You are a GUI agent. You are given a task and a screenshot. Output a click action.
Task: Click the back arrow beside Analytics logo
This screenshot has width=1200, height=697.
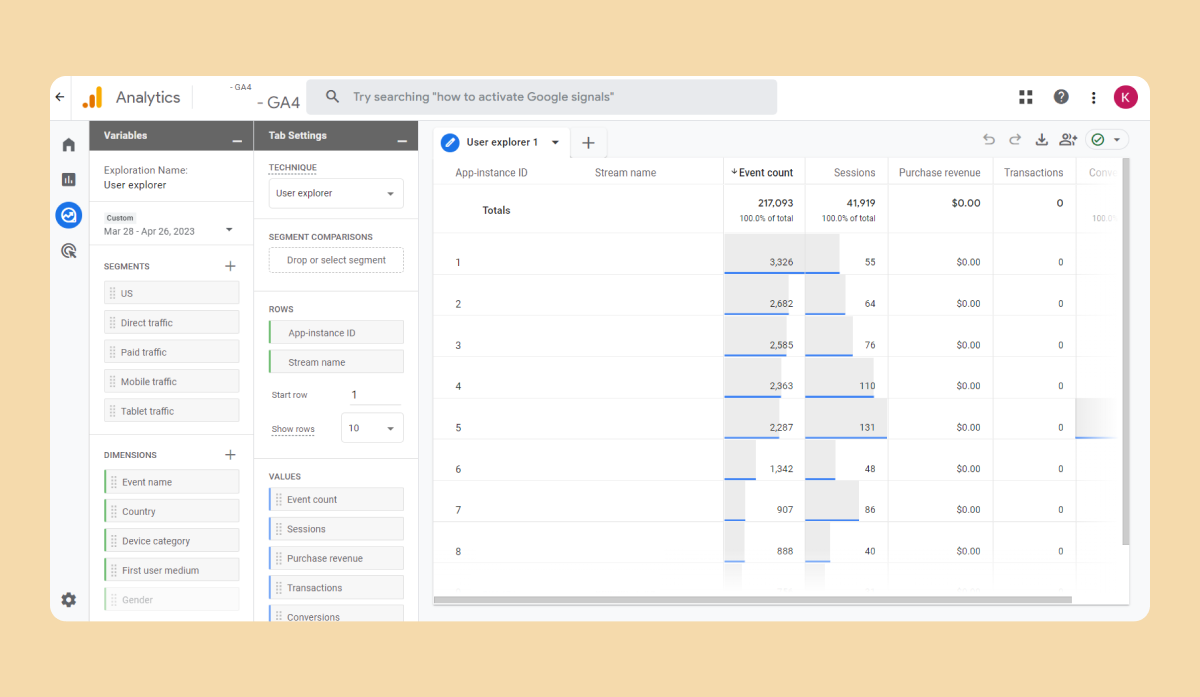click(x=60, y=97)
